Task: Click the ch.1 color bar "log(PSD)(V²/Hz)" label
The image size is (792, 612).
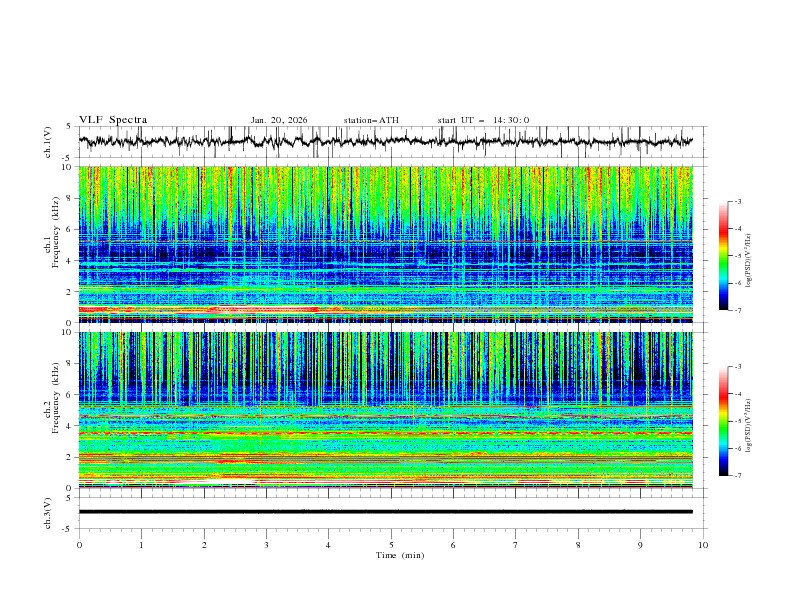Action: (x=749, y=261)
